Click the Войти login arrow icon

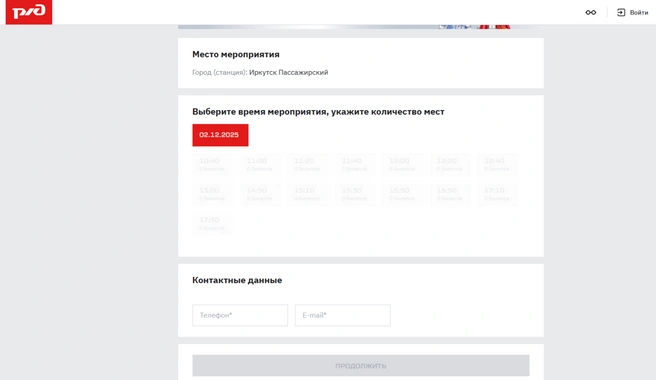[x=621, y=13]
